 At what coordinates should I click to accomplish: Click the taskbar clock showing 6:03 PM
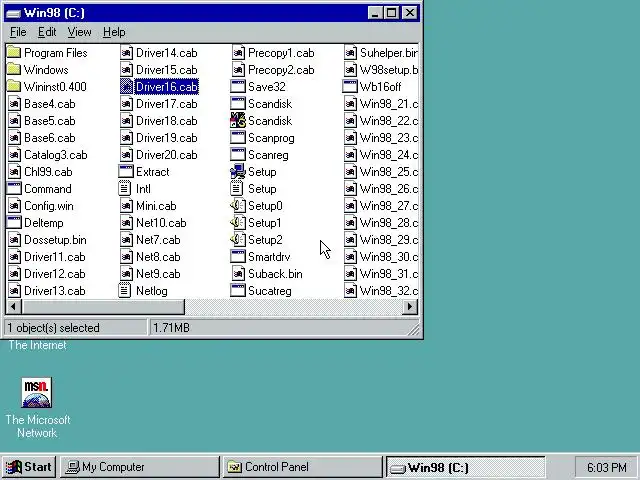[x=607, y=467]
